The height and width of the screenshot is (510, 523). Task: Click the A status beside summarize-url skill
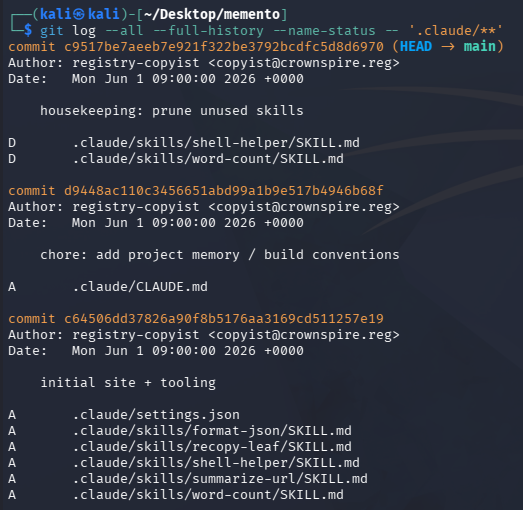tap(12, 479)
